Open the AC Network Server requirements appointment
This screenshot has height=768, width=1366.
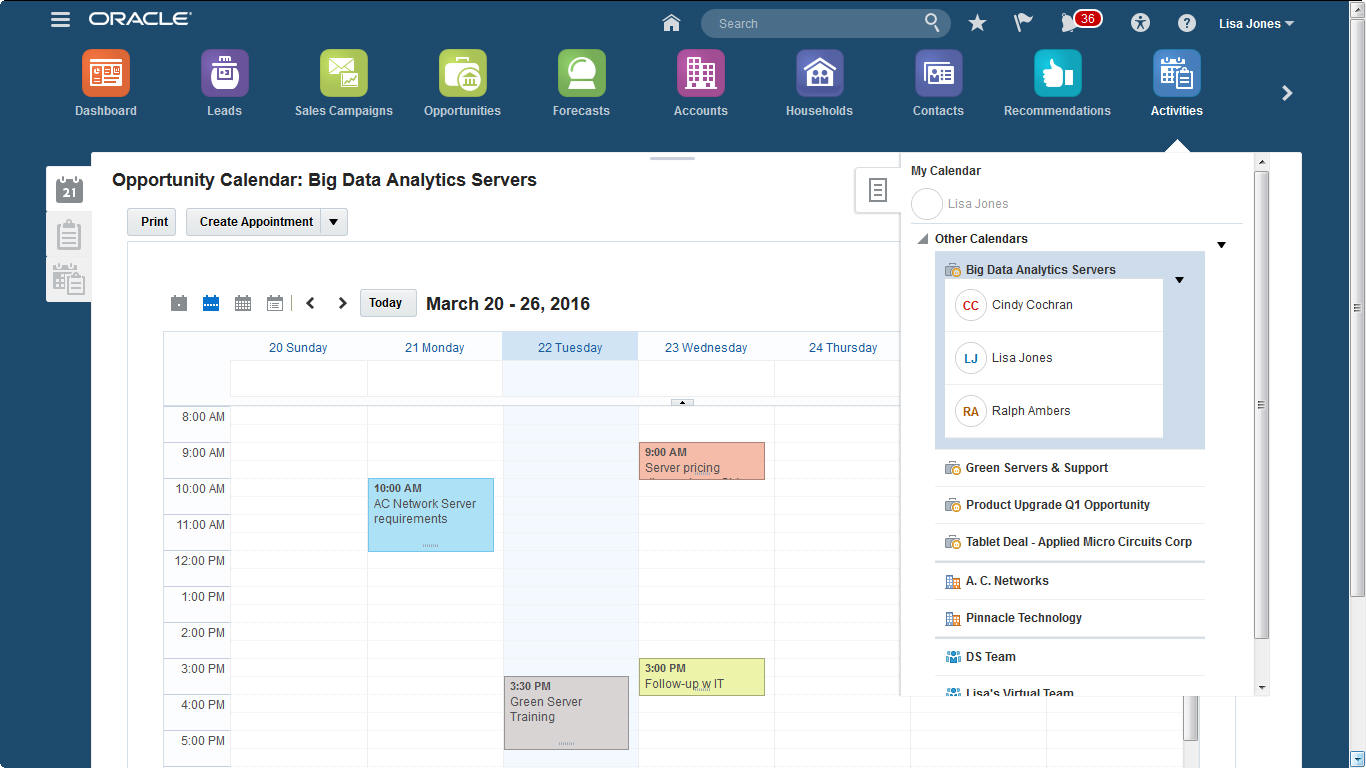point(431,515)
